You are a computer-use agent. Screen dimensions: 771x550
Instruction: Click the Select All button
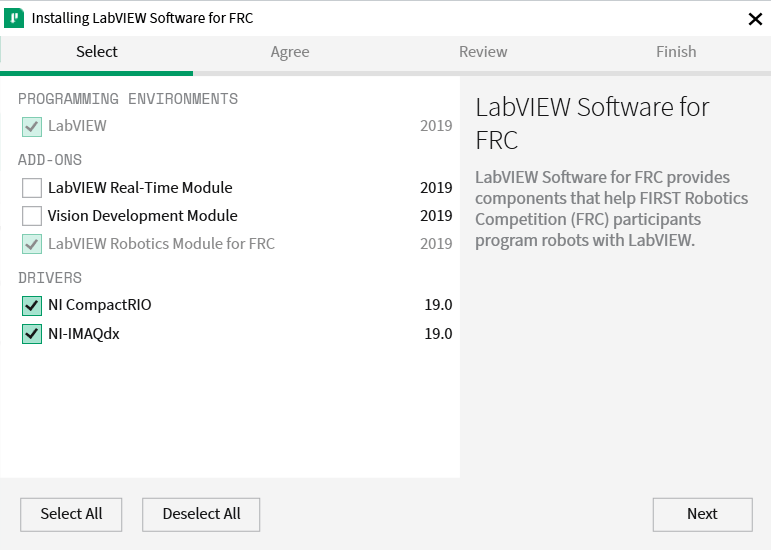pos(71,514)
